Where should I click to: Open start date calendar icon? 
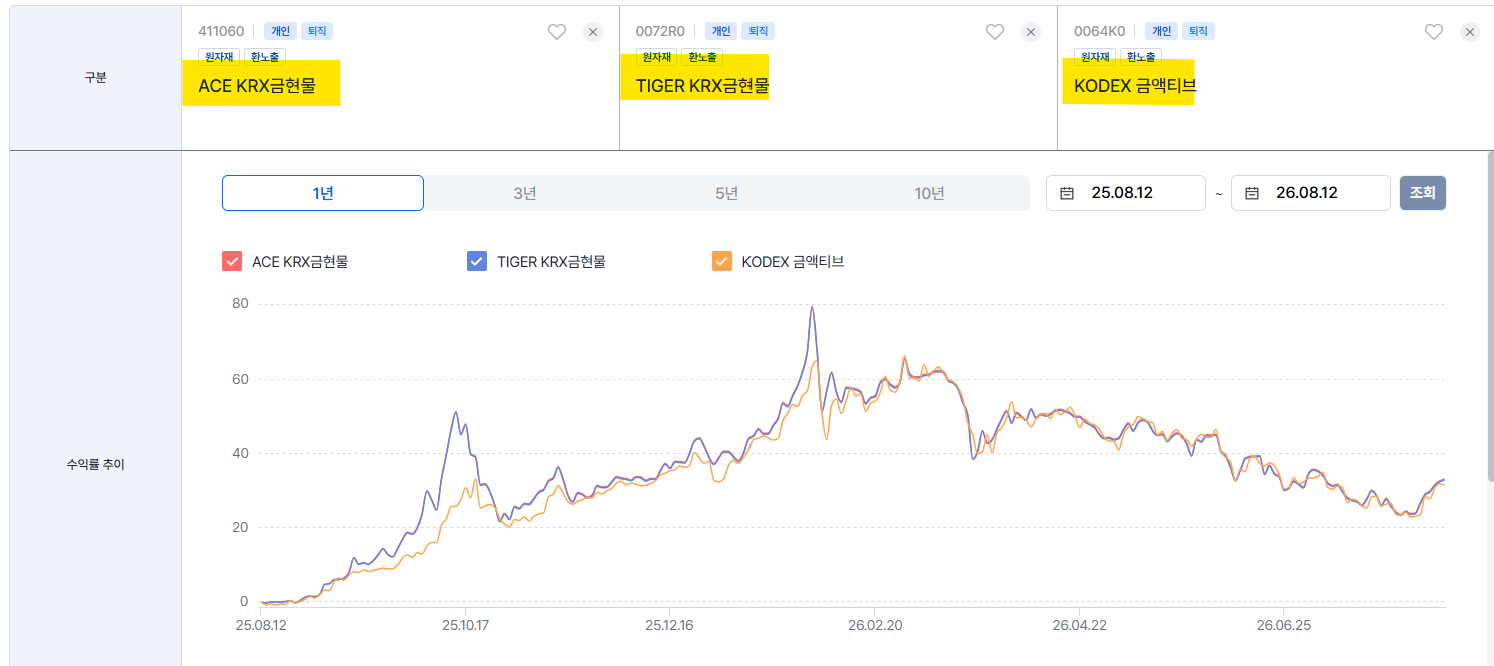(x=1067, y=193)
